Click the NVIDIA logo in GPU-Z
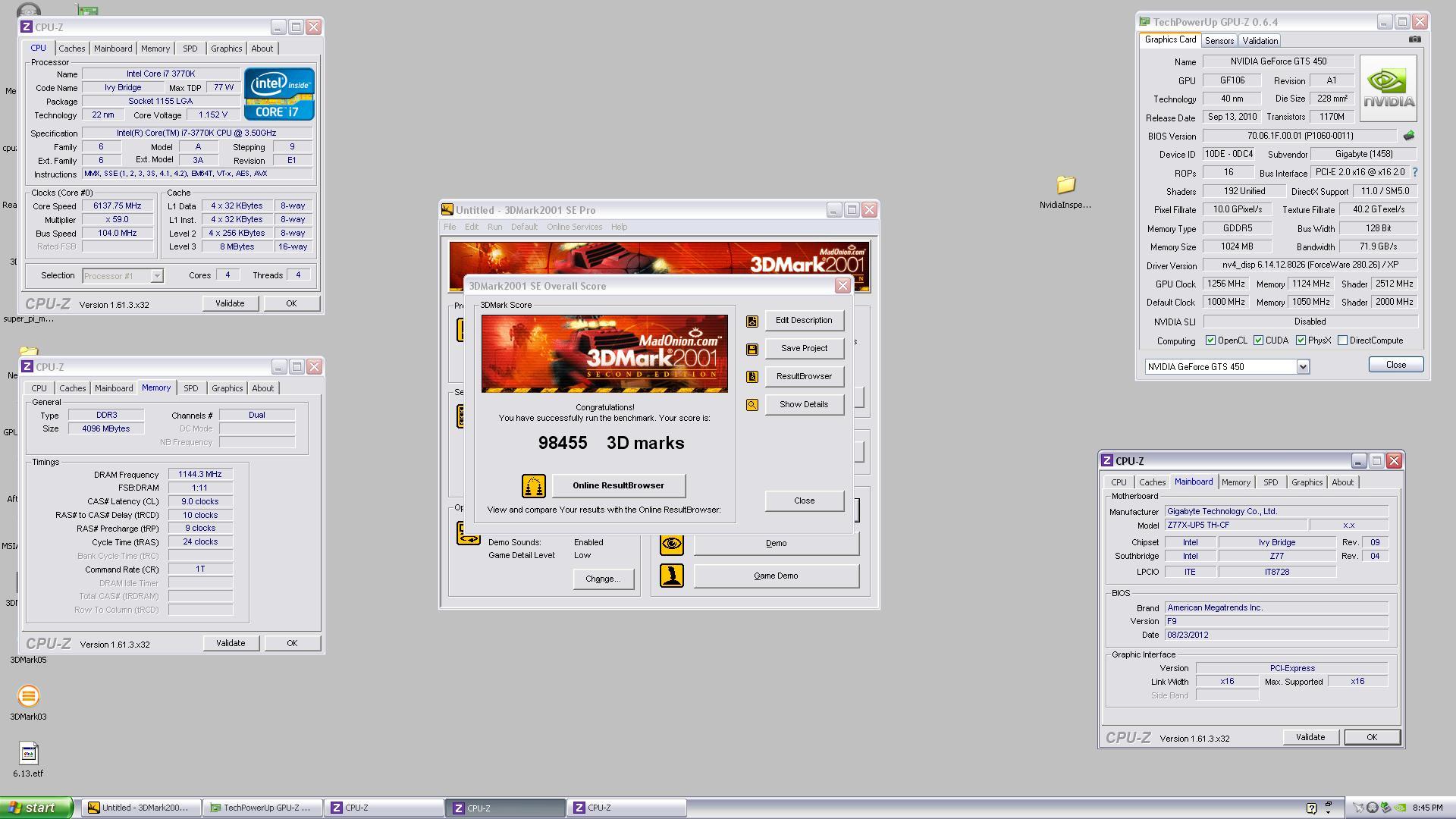Viewport: 1456px width, 819px height. click(x=1388, y=88)
